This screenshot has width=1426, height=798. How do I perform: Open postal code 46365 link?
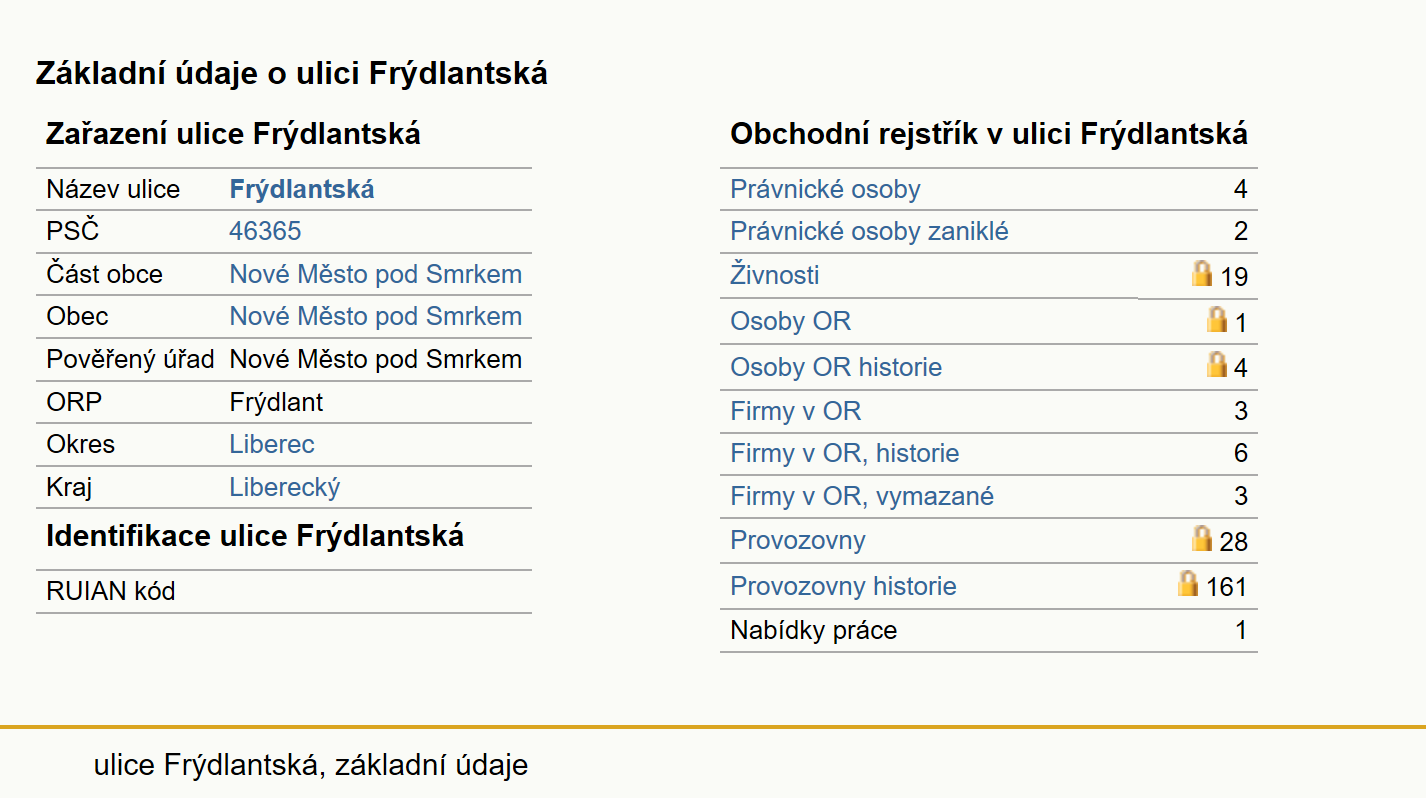coord(265,231)
